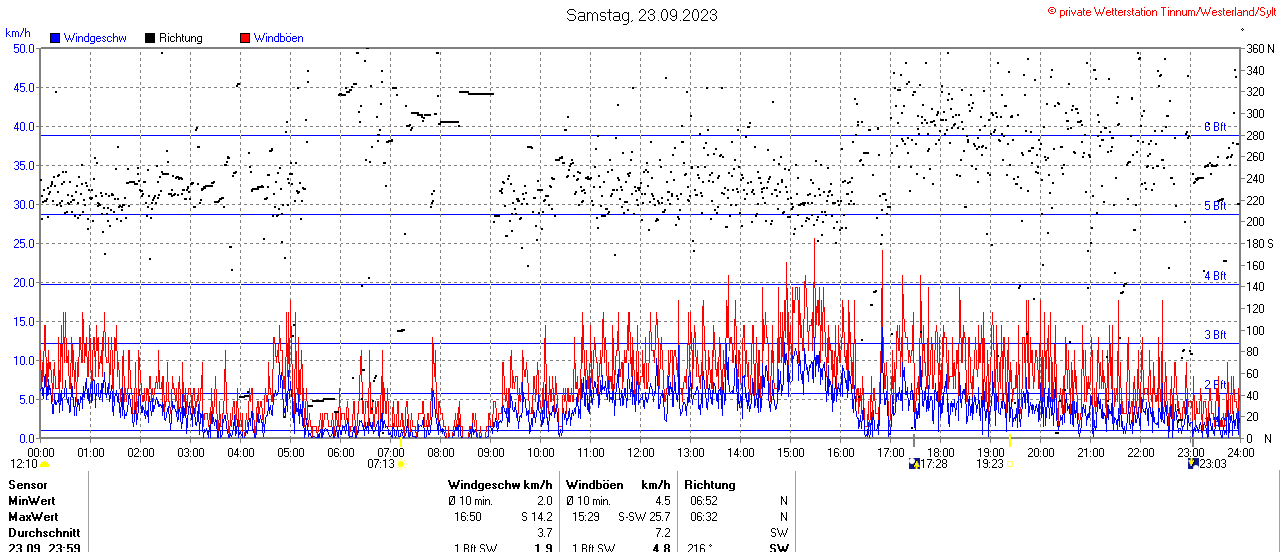Click the '06:32' direction time value
The image size is (1280, 552).
pos(704,517)
